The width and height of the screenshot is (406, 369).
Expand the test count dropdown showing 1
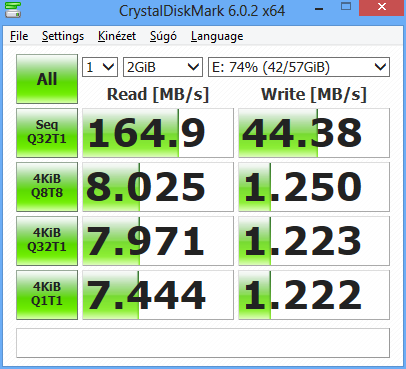pos(100,67)
